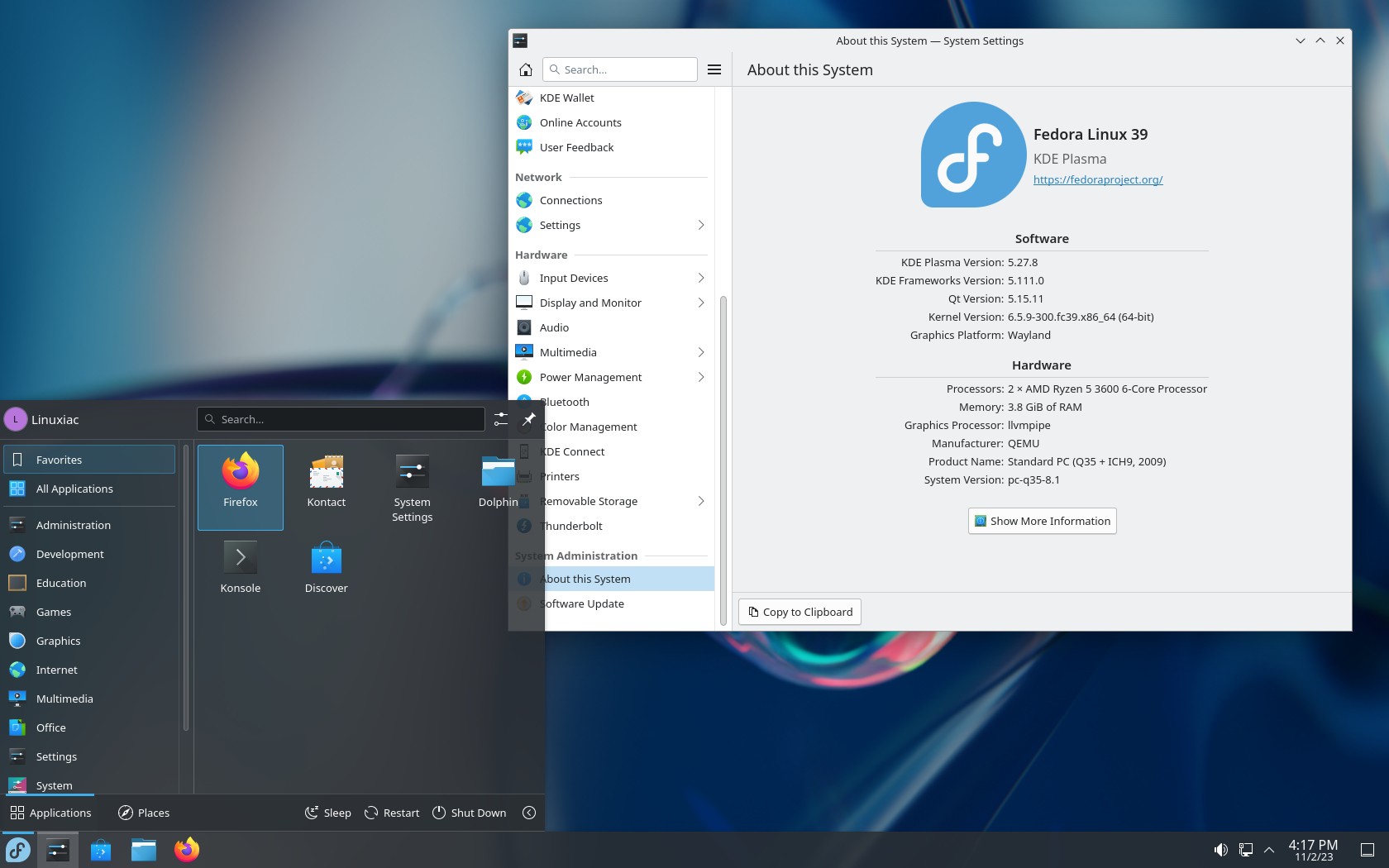Open Graphics category in launcher
Screen dimensions: 1389x868
click(x=89, y=641)
